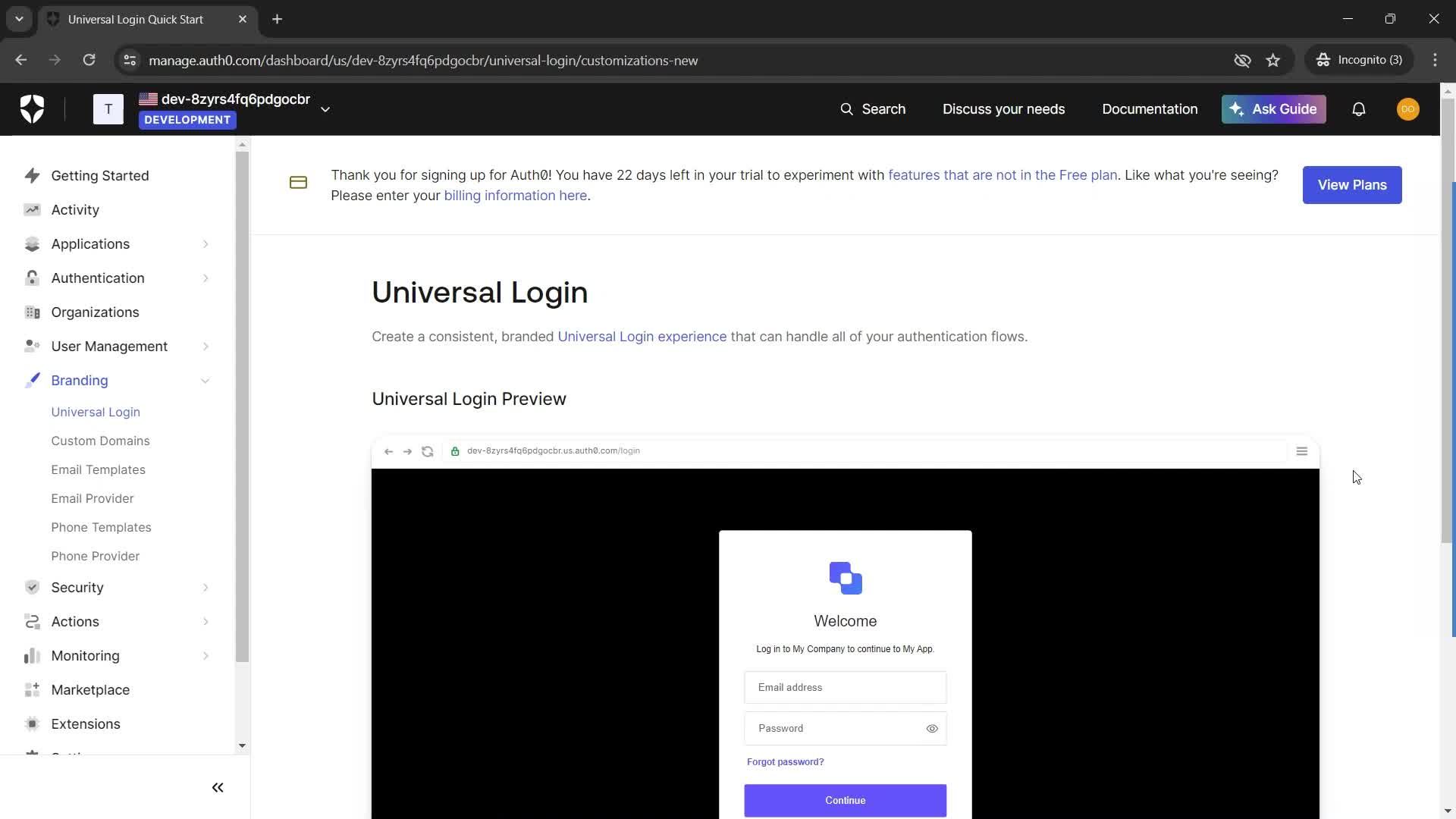Click the Organizations building icon
The width and height of the screenshot is (1456, 819).
point(32,312)
